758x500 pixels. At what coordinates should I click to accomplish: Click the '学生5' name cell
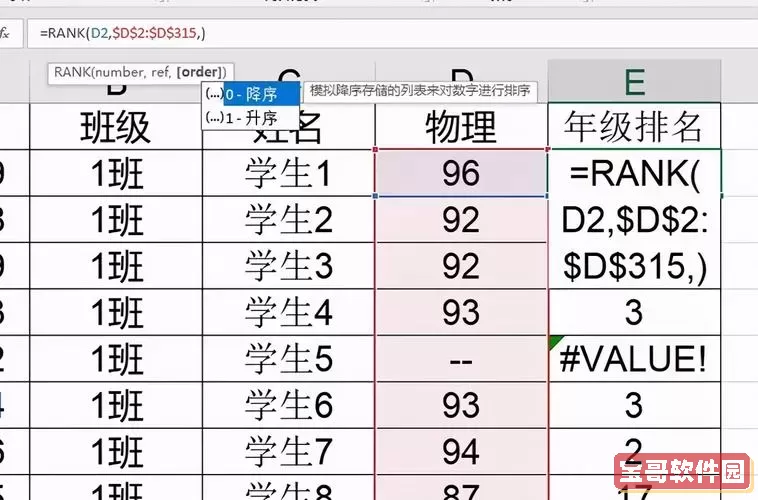click(x=289, y=358)
